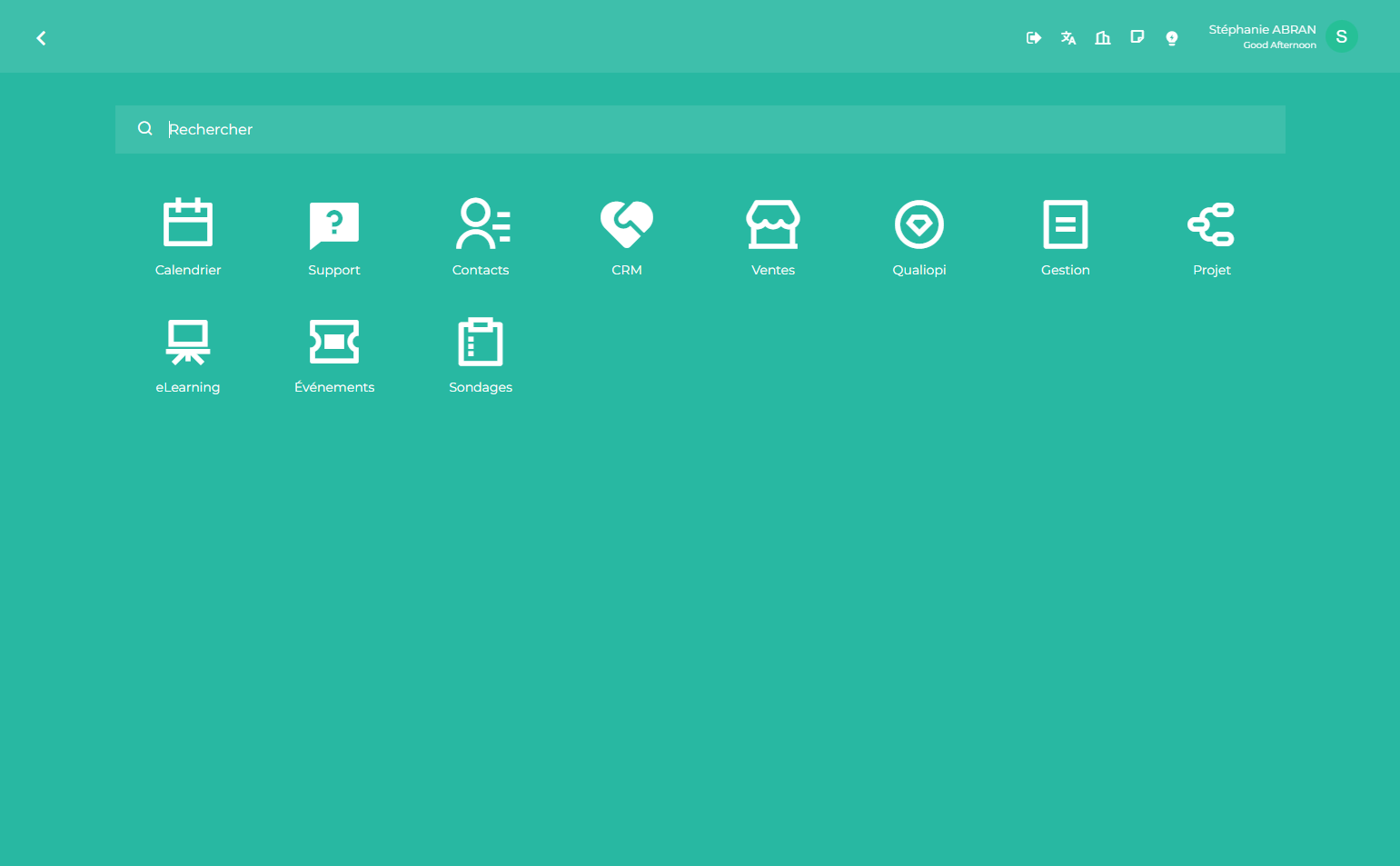Go back using the left chevron
This screenshot has height=866, width=1400.
click(41, 37)
